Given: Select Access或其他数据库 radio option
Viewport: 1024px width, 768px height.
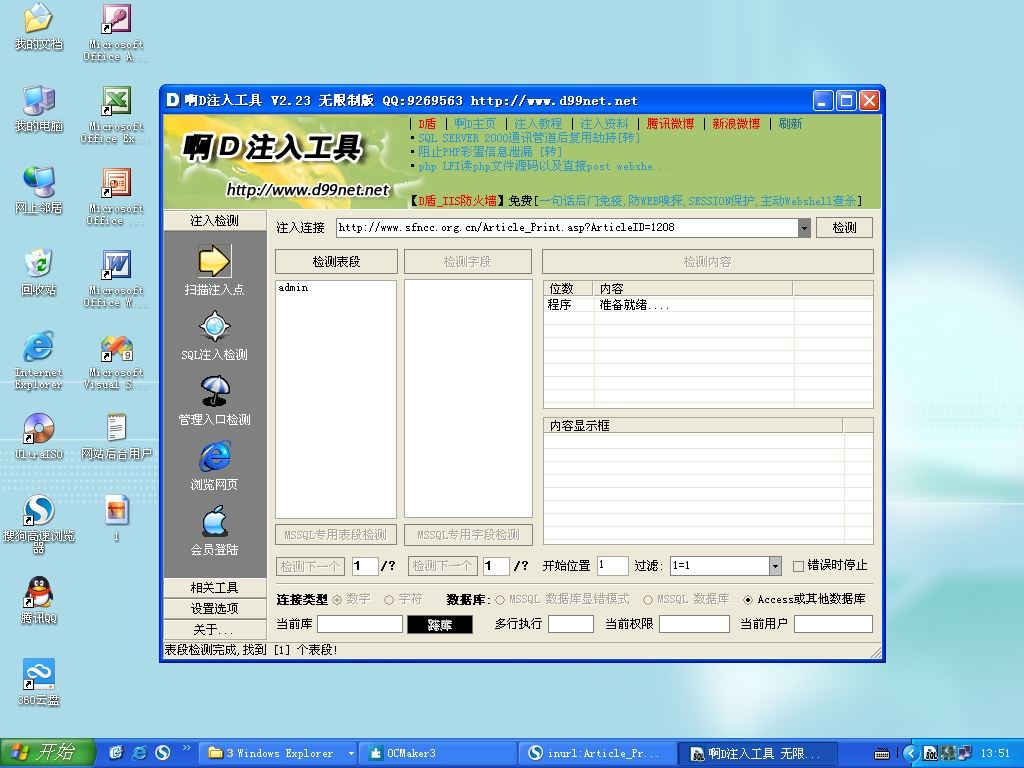Looking at the screenshot, I should 748,600.
